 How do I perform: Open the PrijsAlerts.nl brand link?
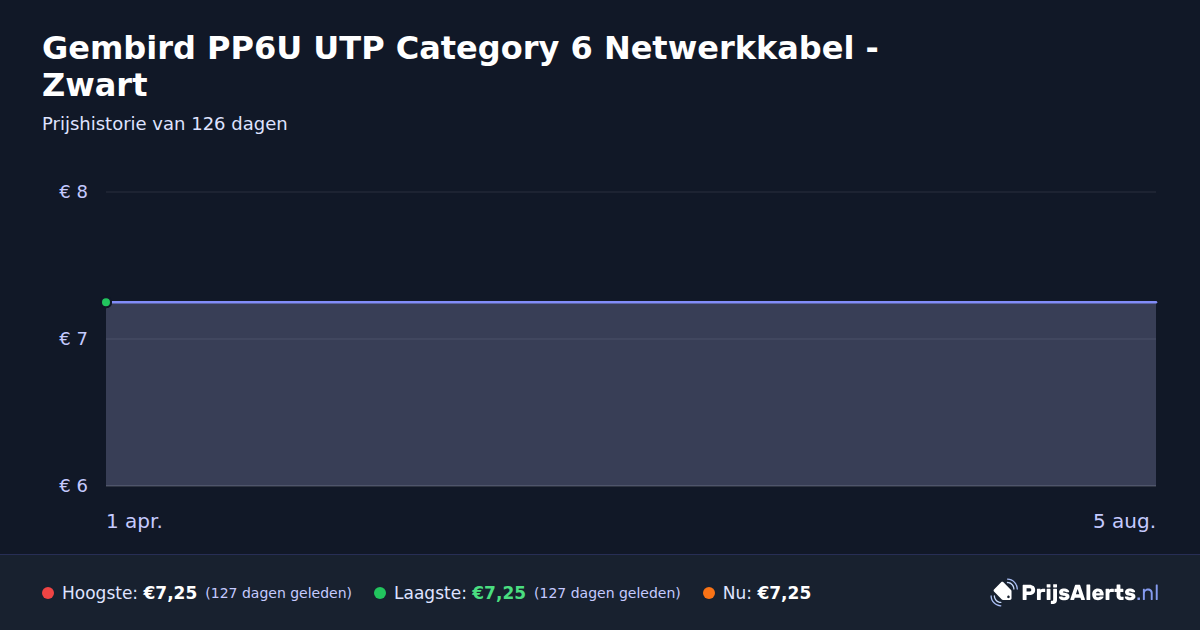(x=1075, y=593)
